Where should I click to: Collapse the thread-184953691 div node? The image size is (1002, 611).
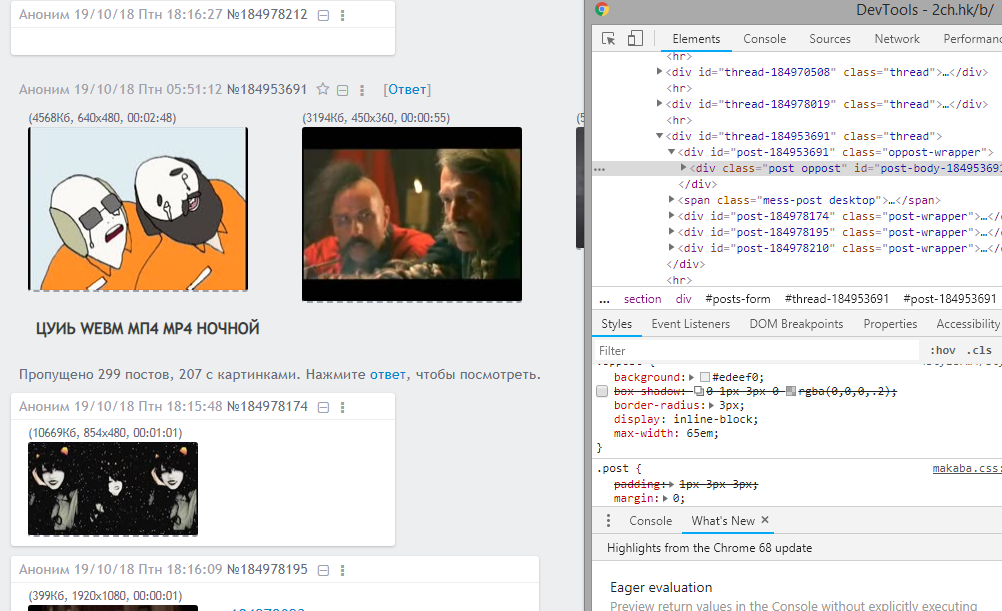pyautogui.click(x=659, y=135)
